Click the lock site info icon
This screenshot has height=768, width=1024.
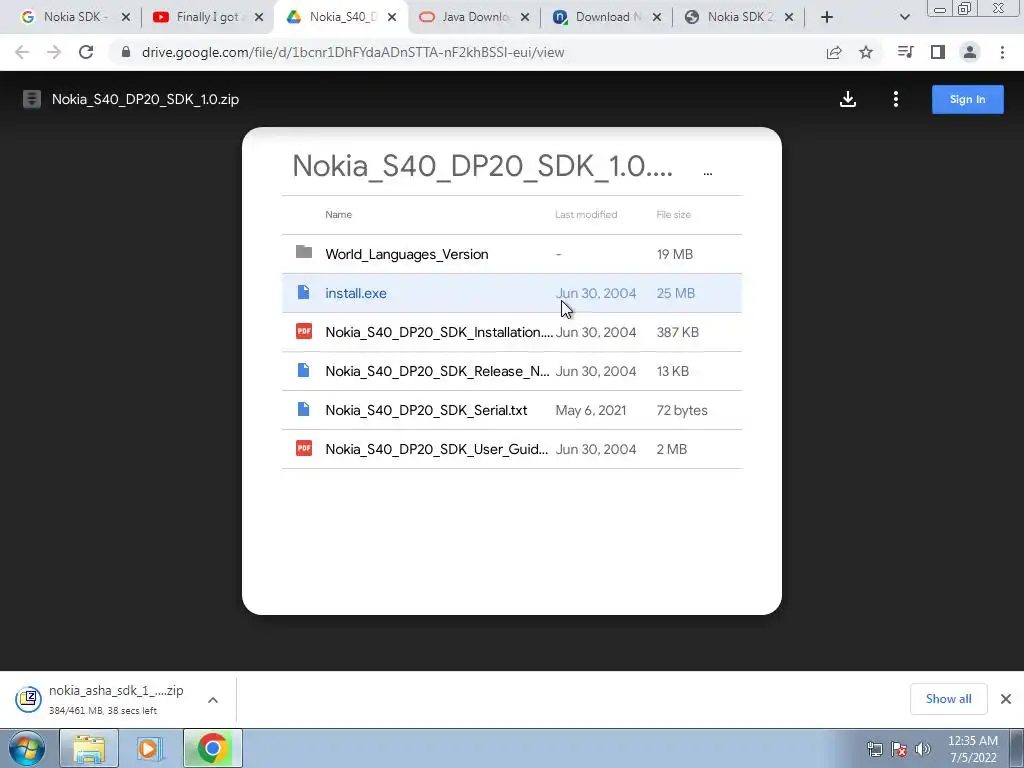[125, 52]
